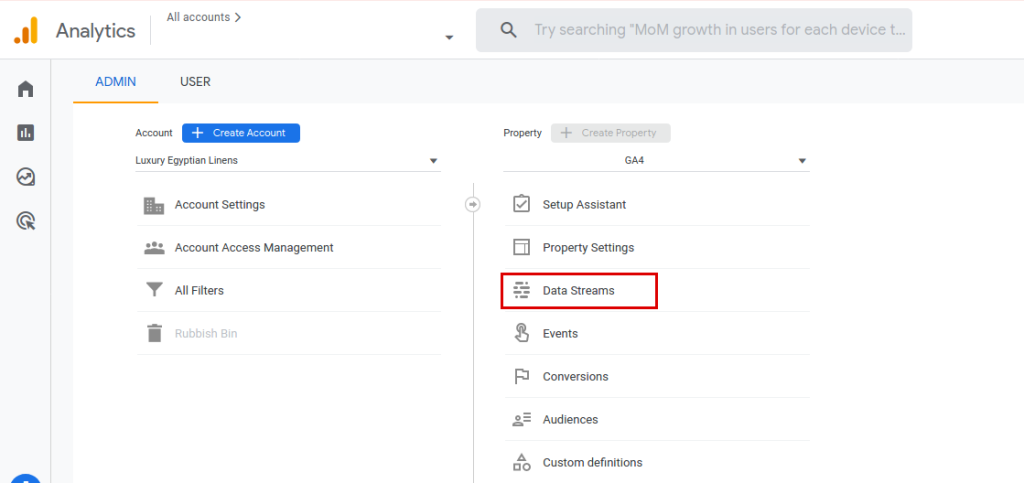
Task: Switch to the USER tab
Action: (x=195, y=82)
